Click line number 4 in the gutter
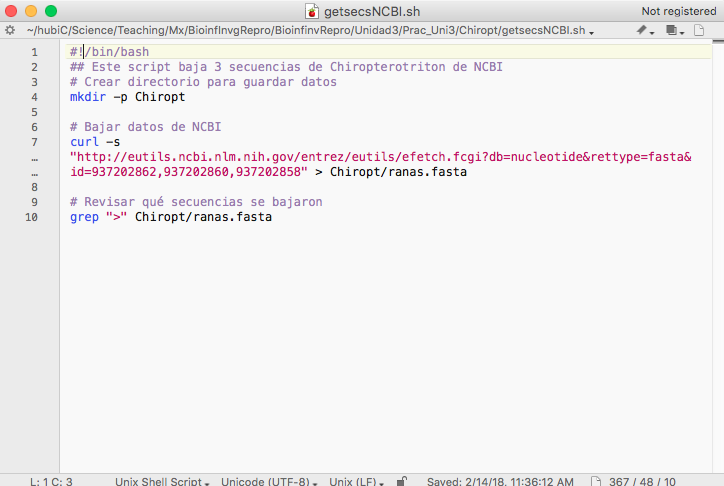Viewport: 724px width, 486px height. point(34,97)
